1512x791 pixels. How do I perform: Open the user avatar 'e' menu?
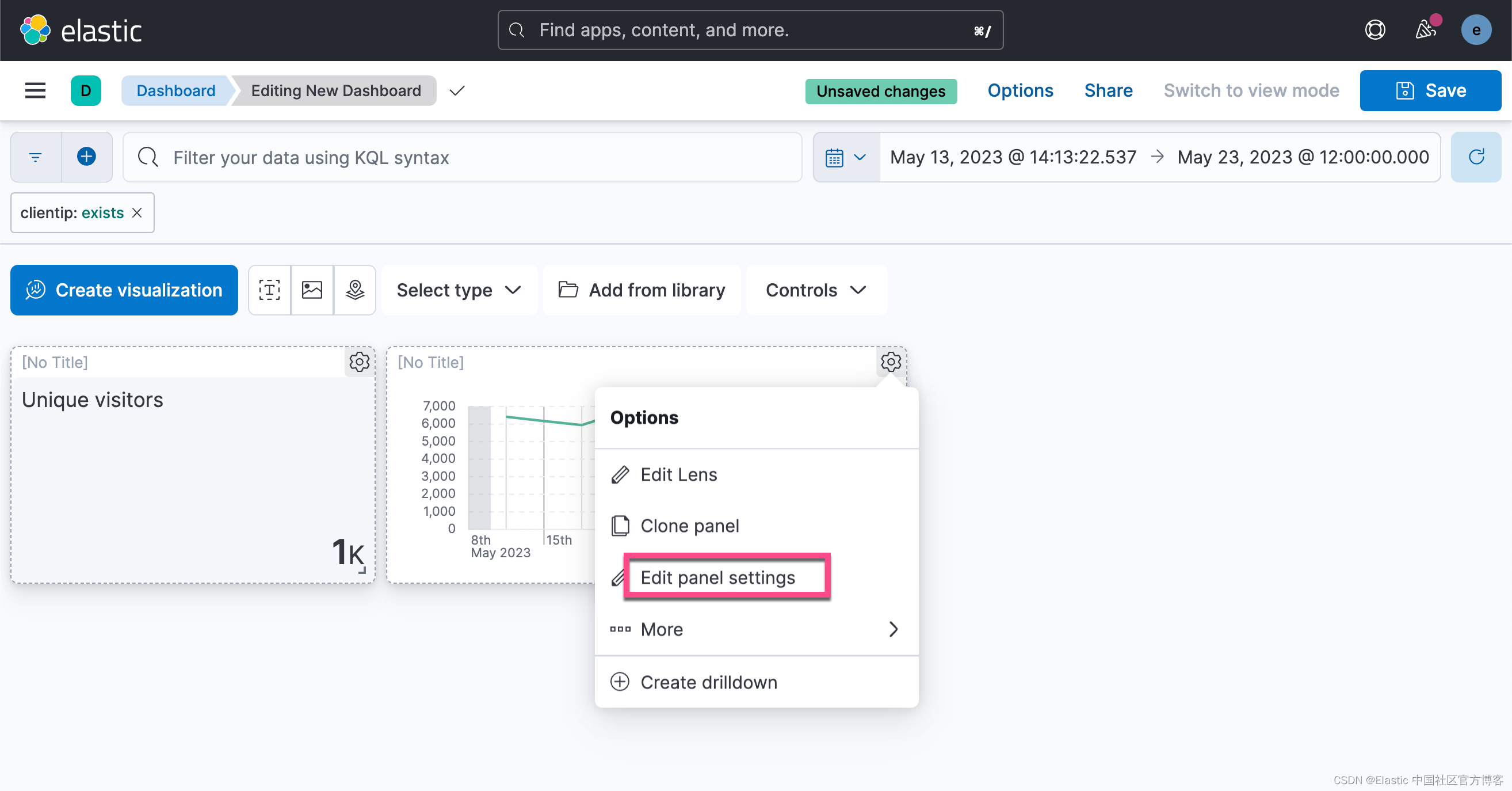(x=1476, y=30)
